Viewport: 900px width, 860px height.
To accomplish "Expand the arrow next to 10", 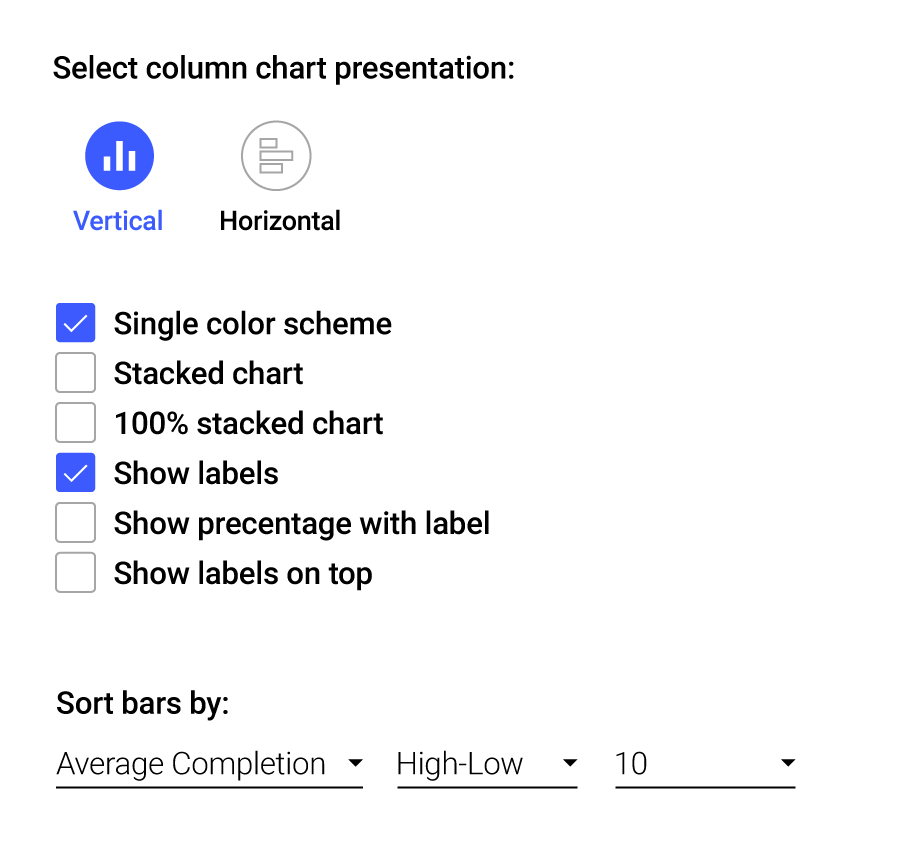I will coord(787,763).
